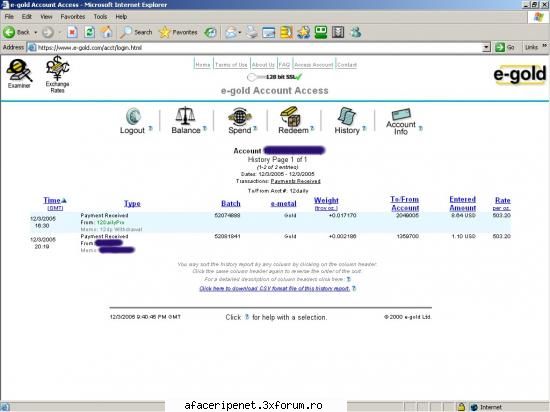Screen dimensions: 550x412
Task: Open the About Us link
Action: coord(263,65)
